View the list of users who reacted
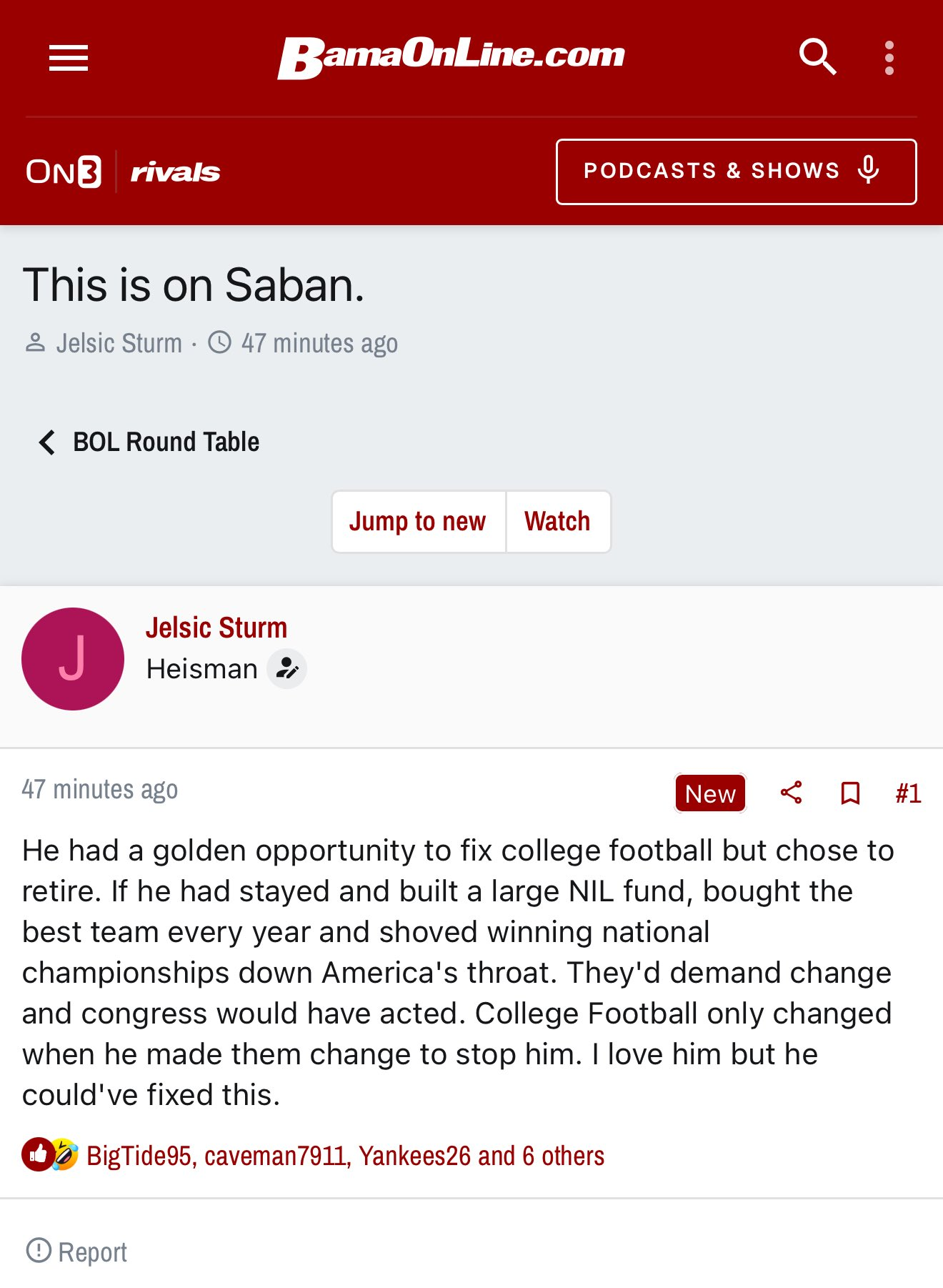 [345, 1156]
